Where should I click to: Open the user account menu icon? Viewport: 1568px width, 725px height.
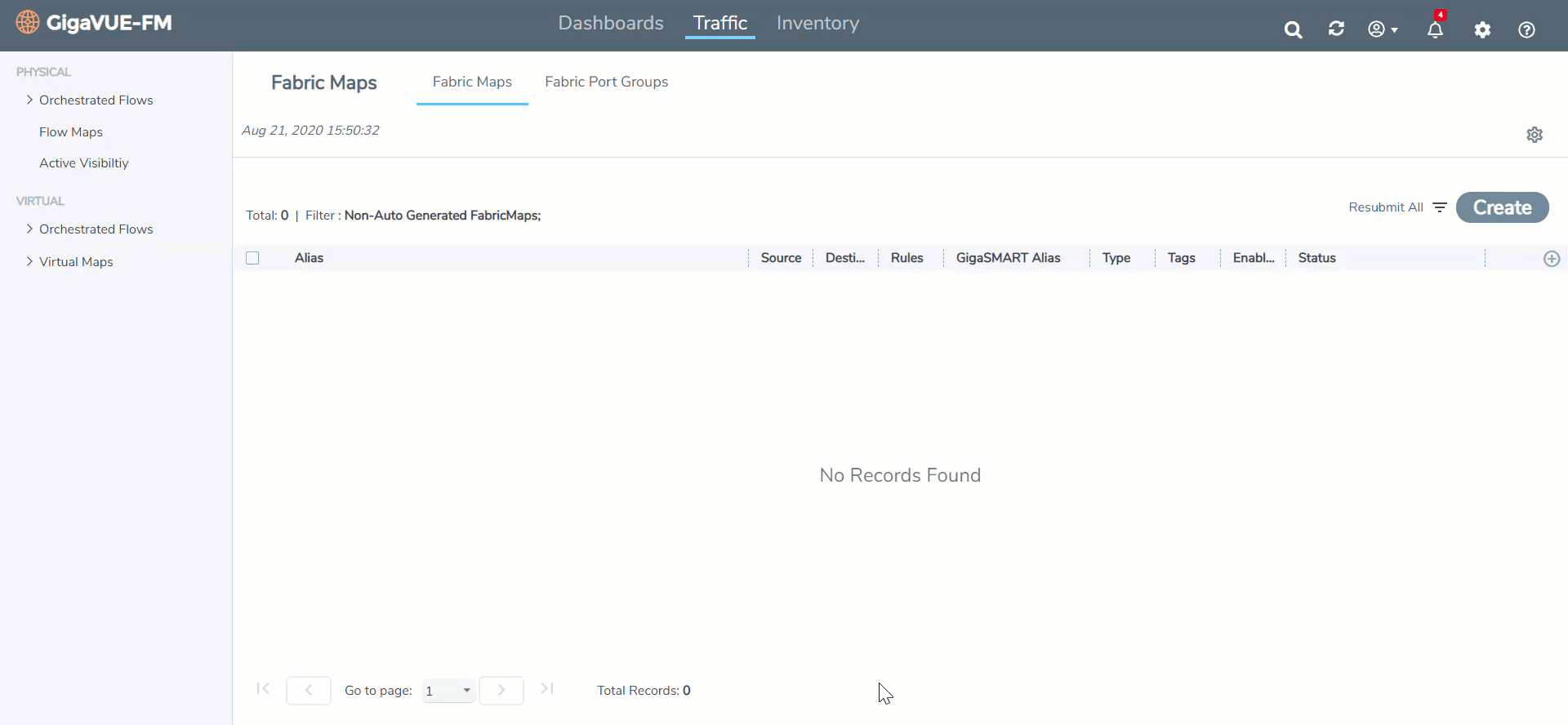coord(1382,30)
